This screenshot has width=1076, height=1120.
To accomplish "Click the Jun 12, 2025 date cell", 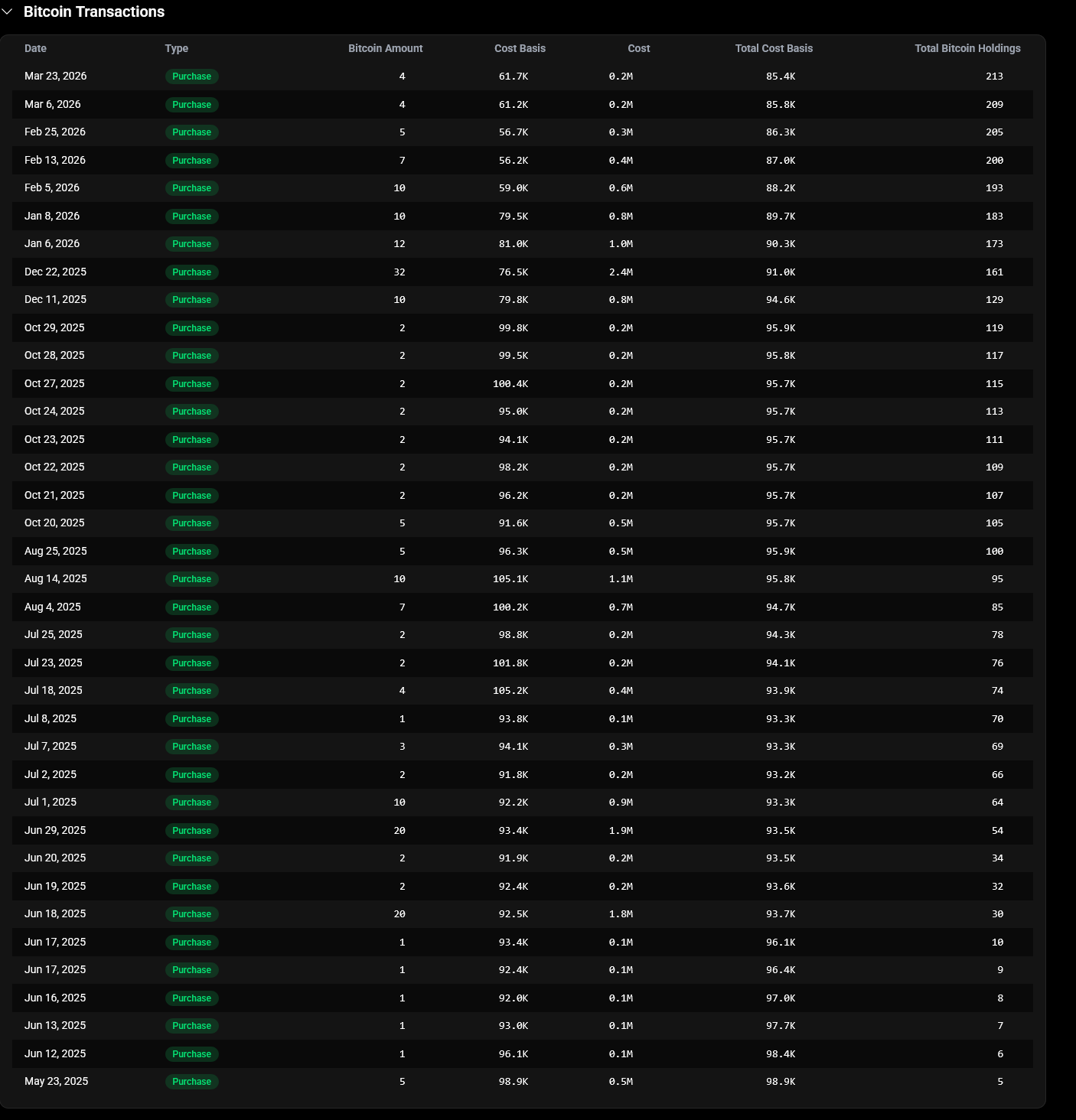I will click(55, 1053).
